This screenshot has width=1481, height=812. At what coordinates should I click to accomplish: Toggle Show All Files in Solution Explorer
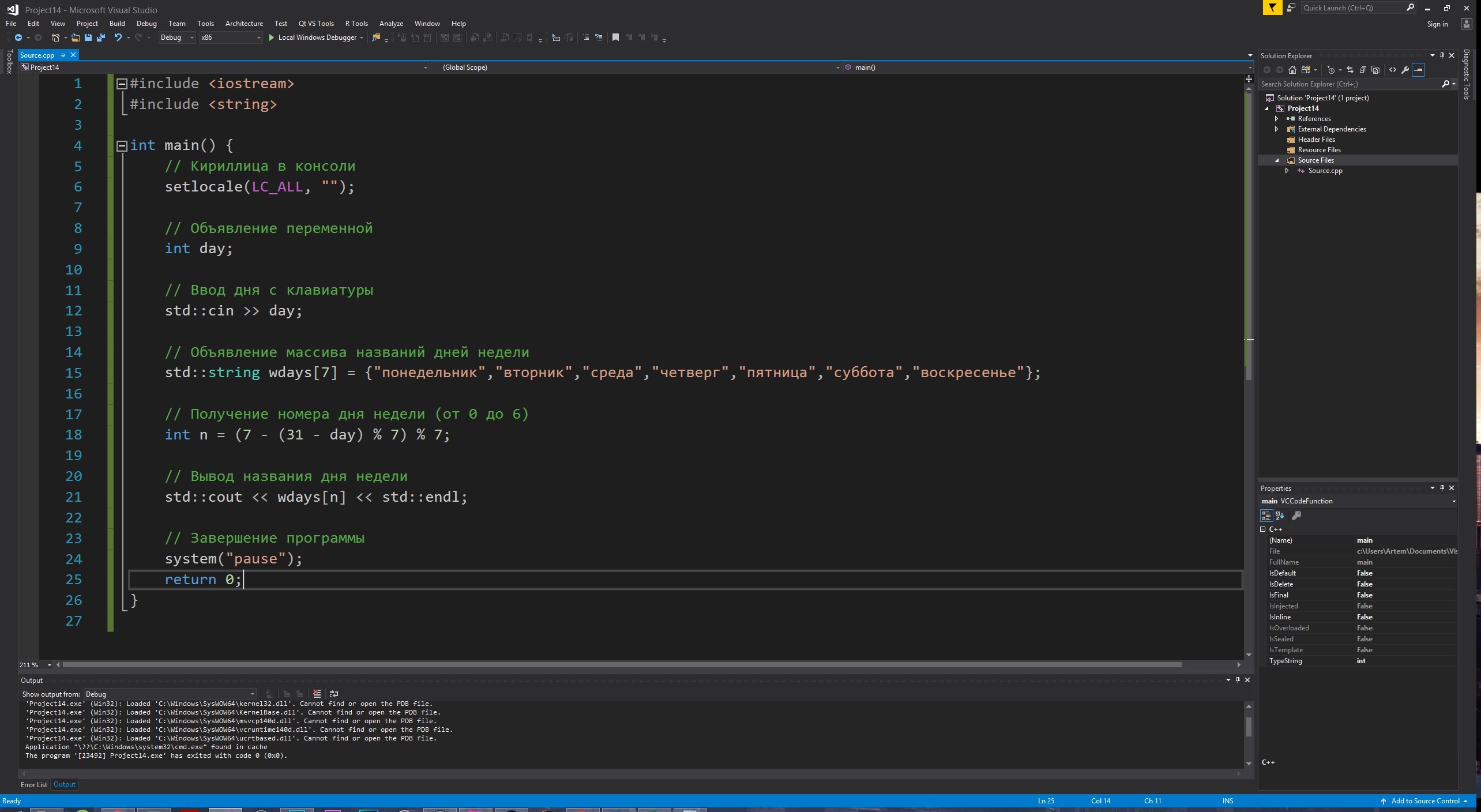1375,70
